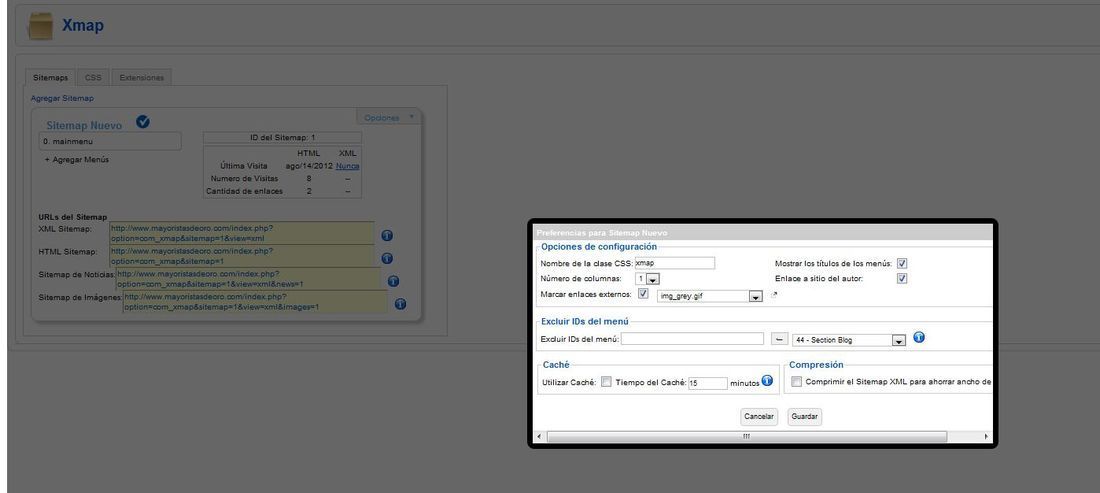This screenshot has width=1100, height=493.
Task: Click the info icon next to XML Sitemap URL
Action: point(387,236)
